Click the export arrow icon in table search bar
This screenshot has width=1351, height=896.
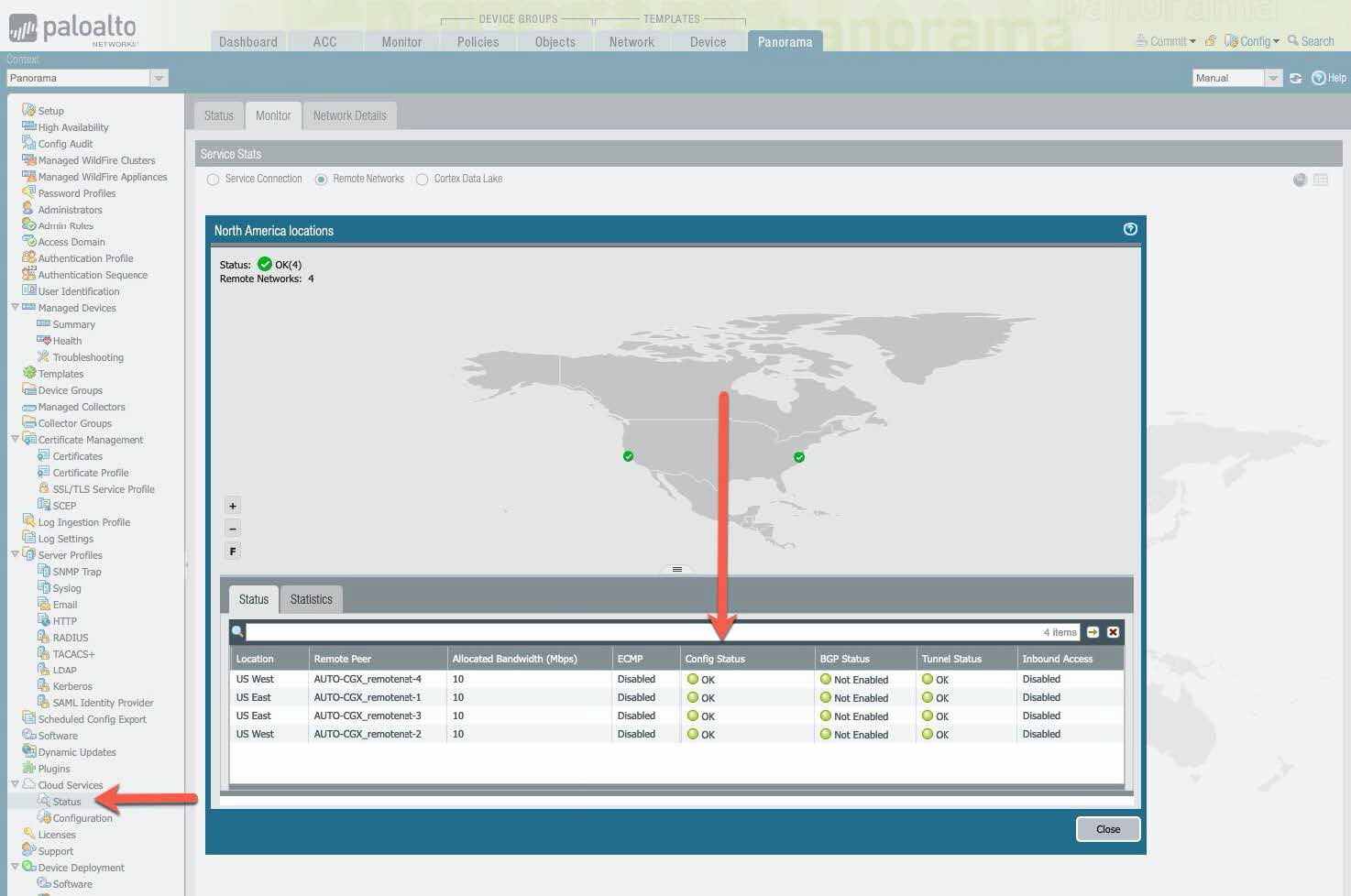1093,632
